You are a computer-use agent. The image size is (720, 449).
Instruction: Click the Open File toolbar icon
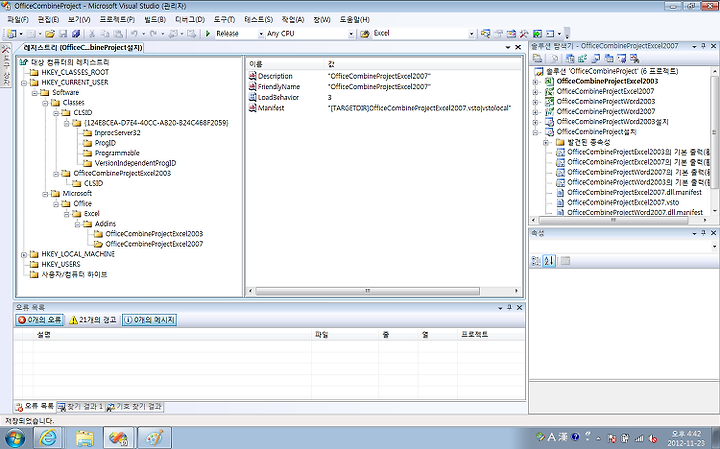(50, 34)
